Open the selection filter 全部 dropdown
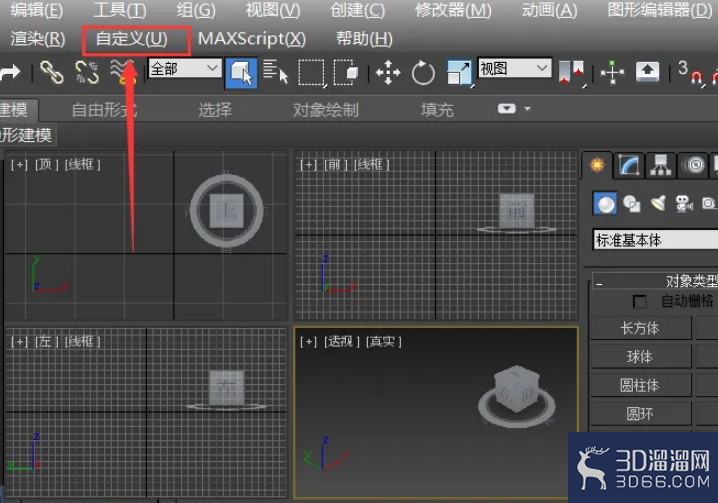This screenshot has height=503, width=718. pyautogui.click(x=185, y=69)
